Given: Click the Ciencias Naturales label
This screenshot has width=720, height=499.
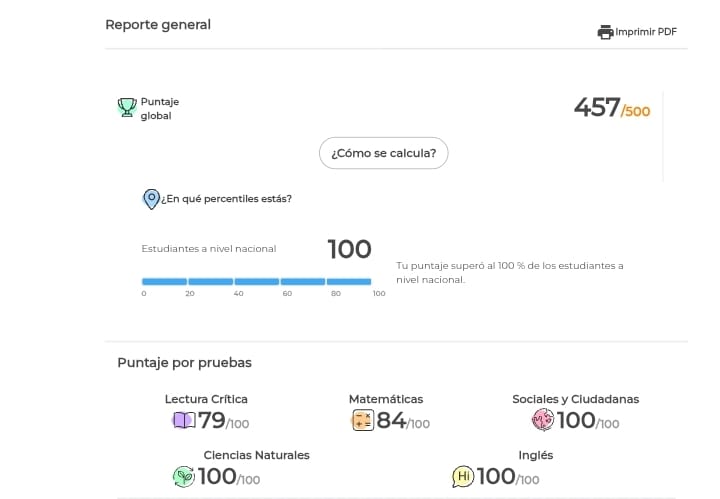Looking at the screenshot, I should [256, 455].
